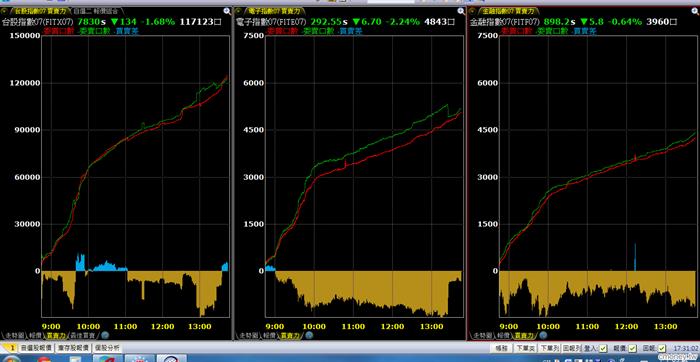Click the ▼5.8 price change value
Viewport: 700px width, 362px height.
pos(591,21)
